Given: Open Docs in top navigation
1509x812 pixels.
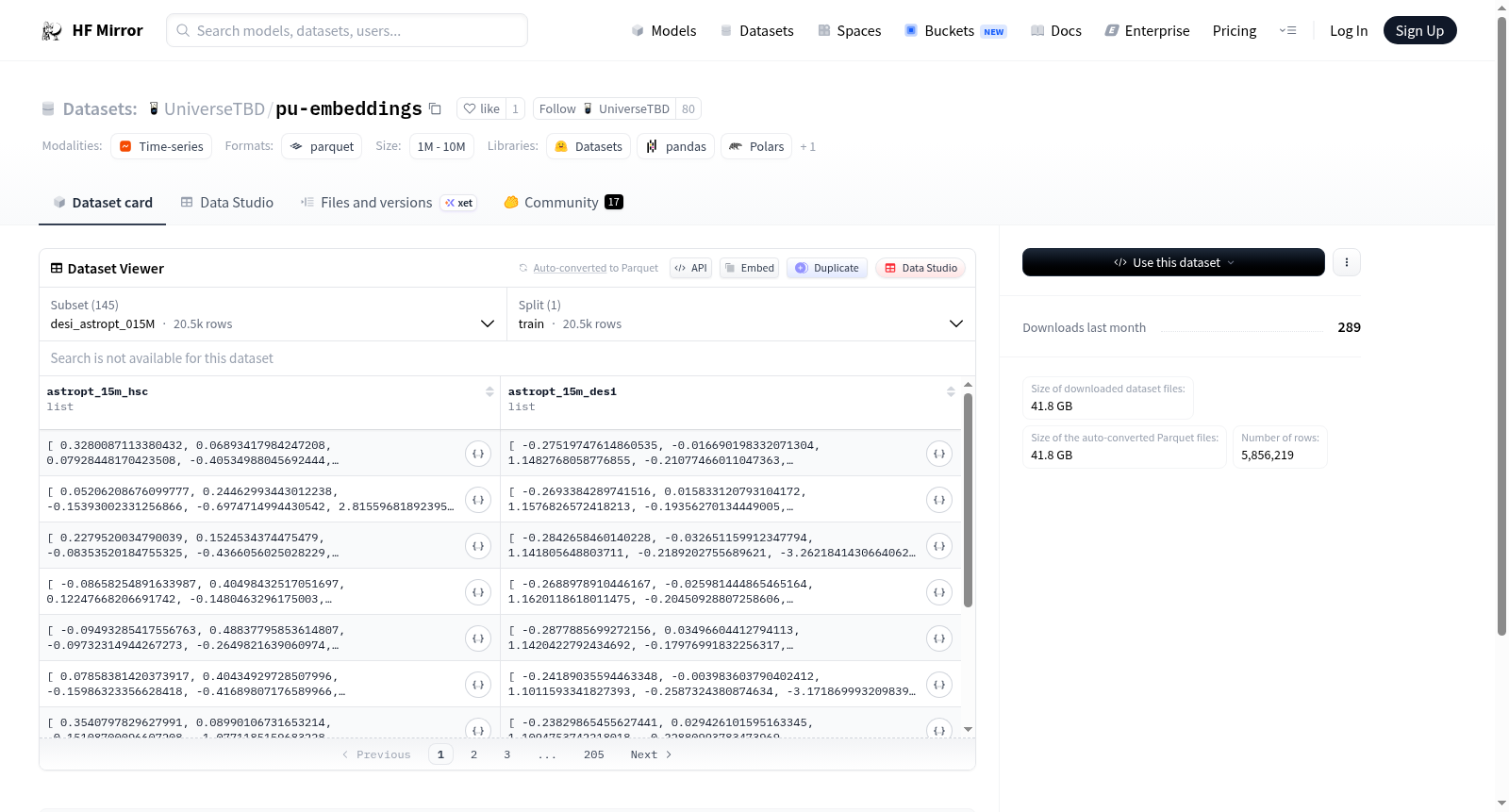Looking at the screenshot, I should coord(1056,30).
